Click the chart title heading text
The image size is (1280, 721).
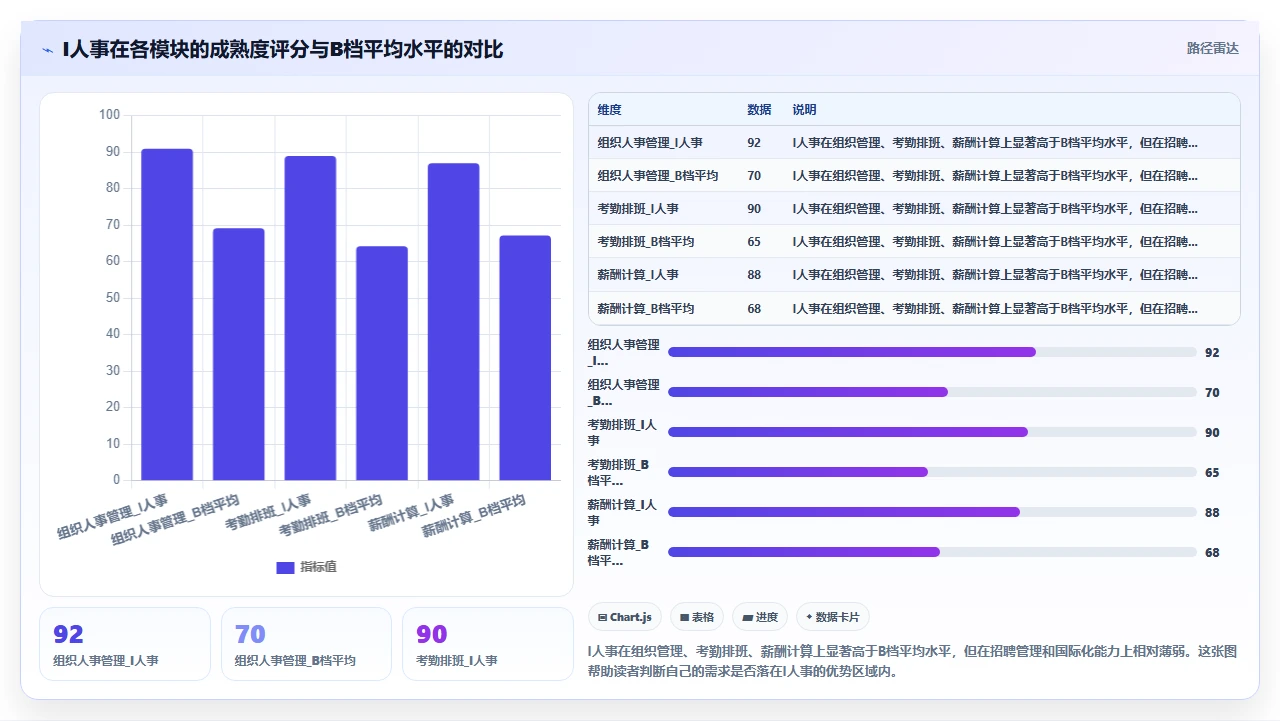[283, 50]
